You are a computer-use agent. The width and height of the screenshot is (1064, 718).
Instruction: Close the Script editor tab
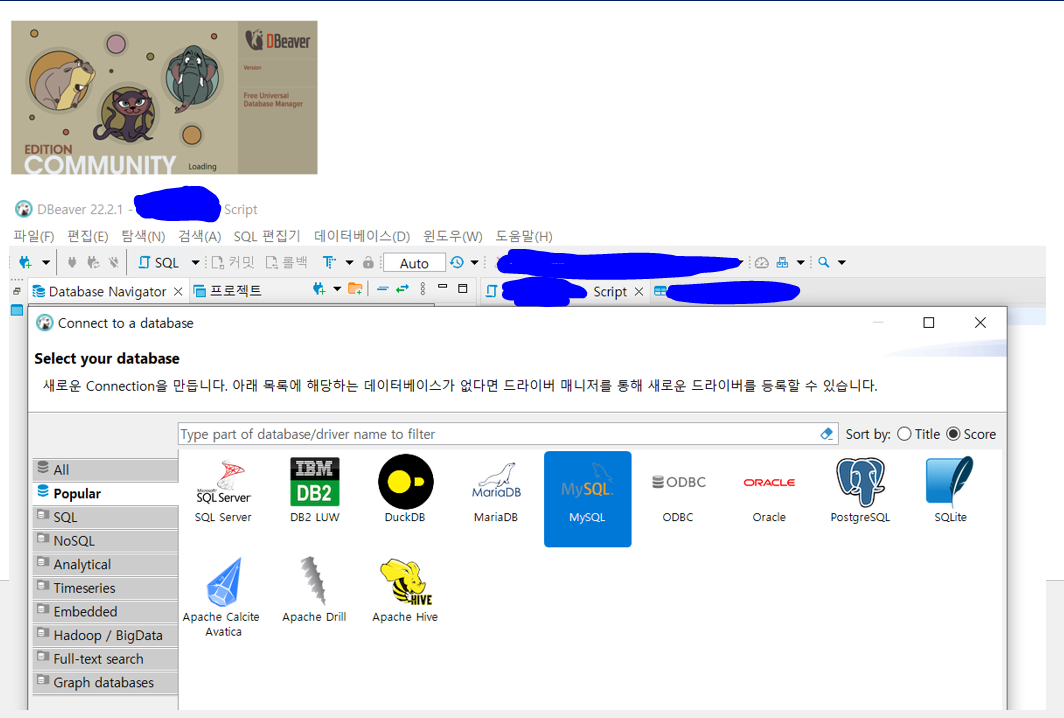[x=639, y=291]
